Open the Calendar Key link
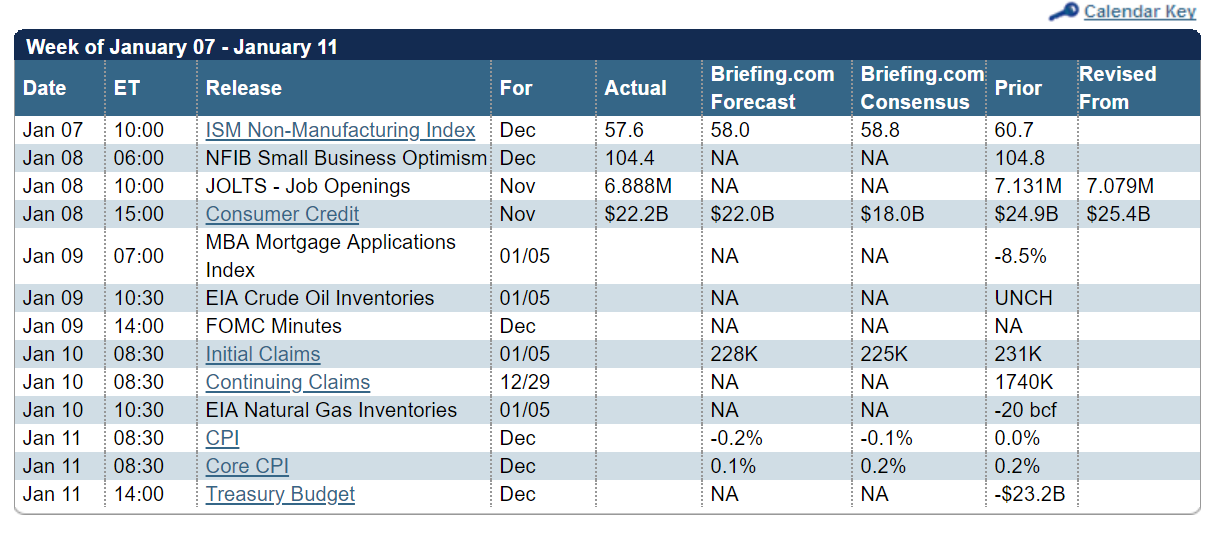The image size is (1218, 536). pos(1140,12)
